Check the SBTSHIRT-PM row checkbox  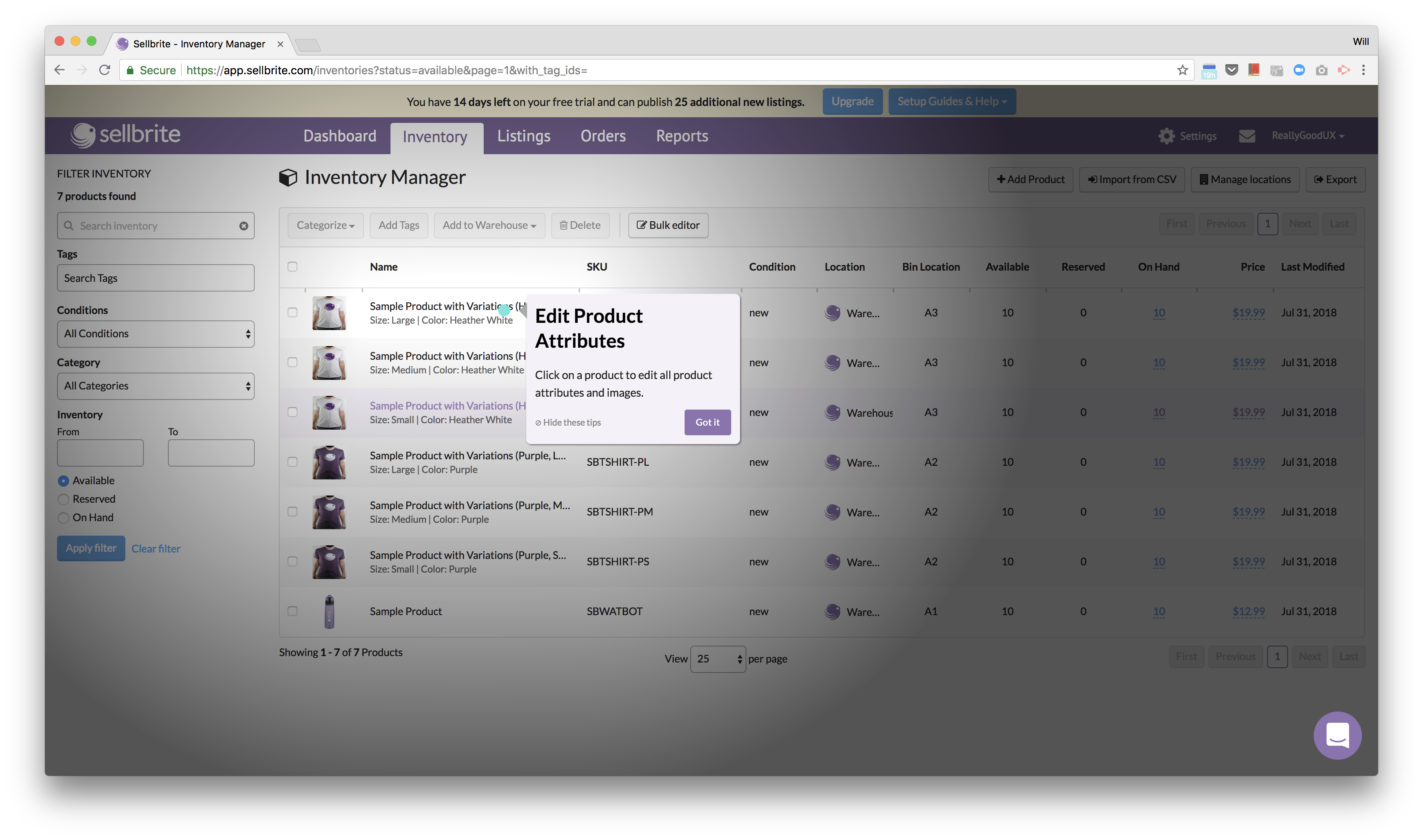coord(292,512)
